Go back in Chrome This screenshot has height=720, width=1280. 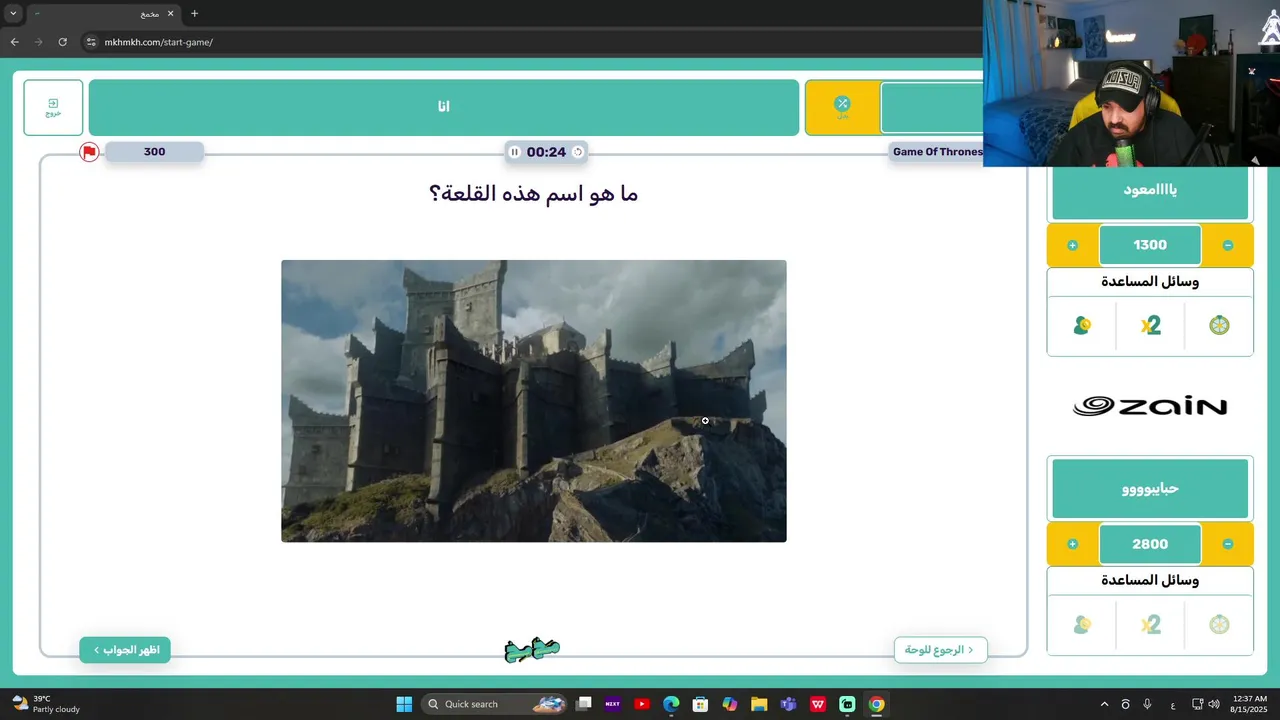[x=14, y=42]
